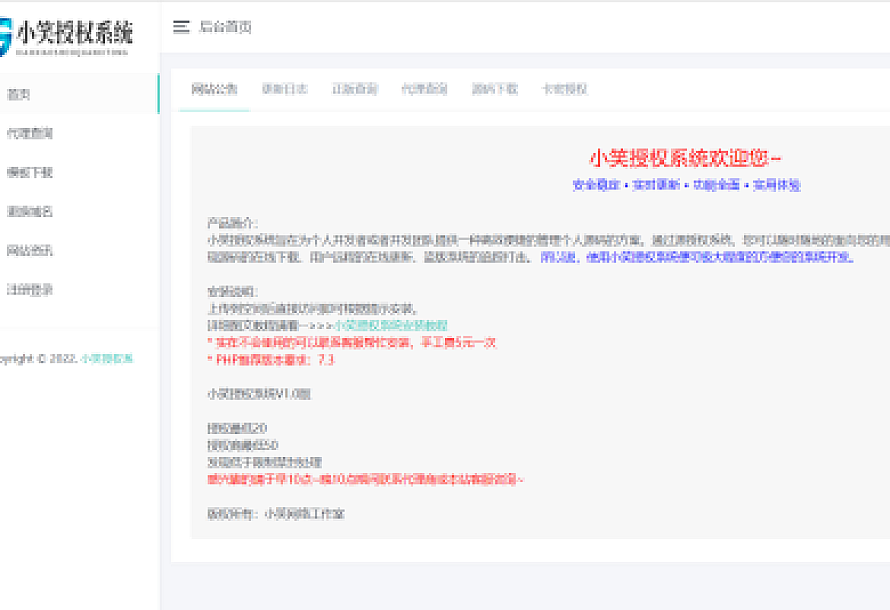
Task: Click the 版权所有 小笑网络工作室 line
Action: pos(275,514)
